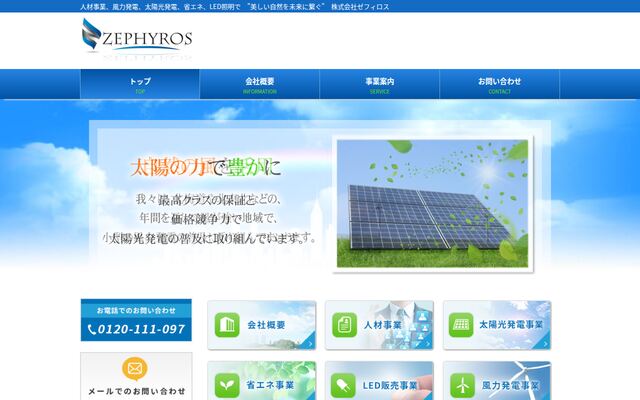Open the 会社概要 navigation tab
Screen dimensions: 640x400
tap(260, 84)
